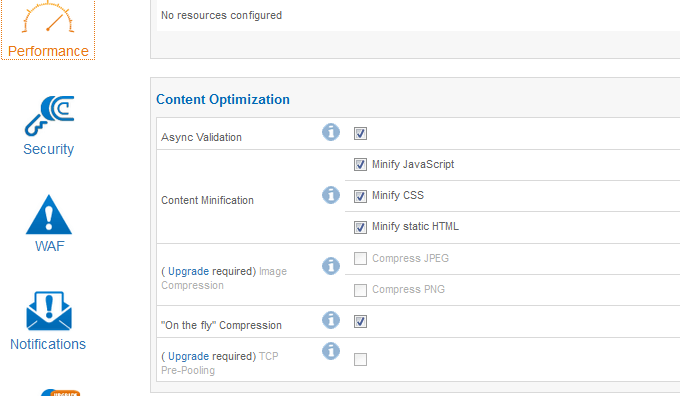This screenshot has width=680, height=396.
Task: Enable the TCP Pre-Pooling checkbox
Action: tap(360, 360)
